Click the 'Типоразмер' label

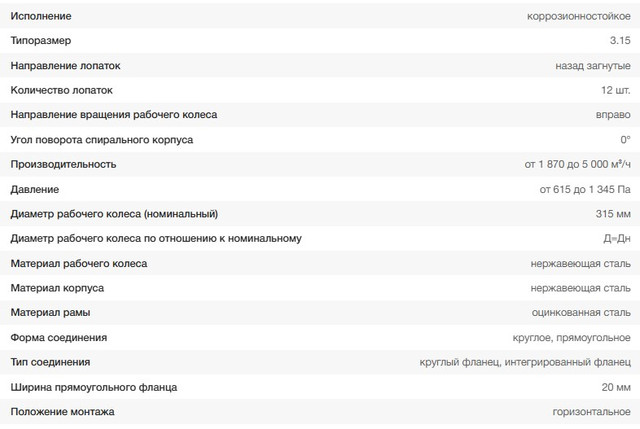(41, 41)
